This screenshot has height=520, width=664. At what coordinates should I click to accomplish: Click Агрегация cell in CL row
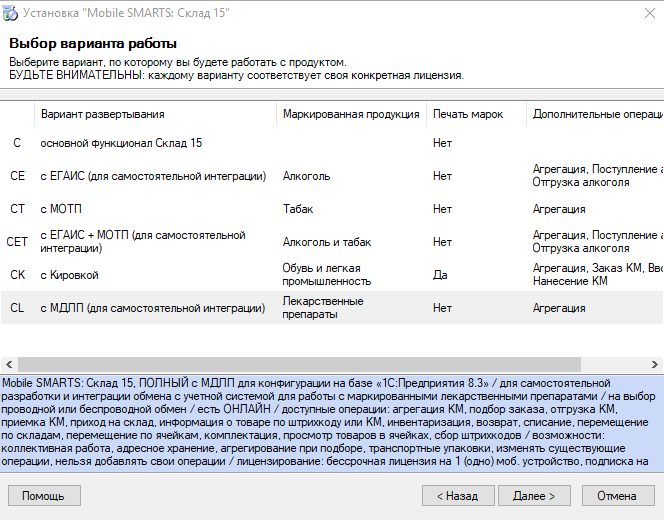pos(559,308)
